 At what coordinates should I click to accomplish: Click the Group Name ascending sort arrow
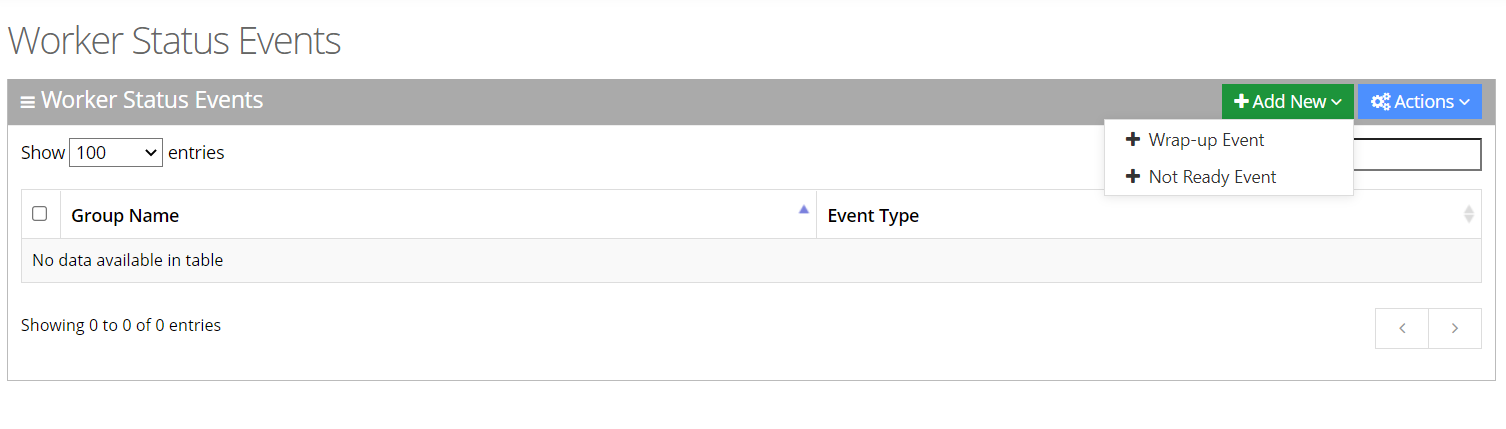click(803, 210)
